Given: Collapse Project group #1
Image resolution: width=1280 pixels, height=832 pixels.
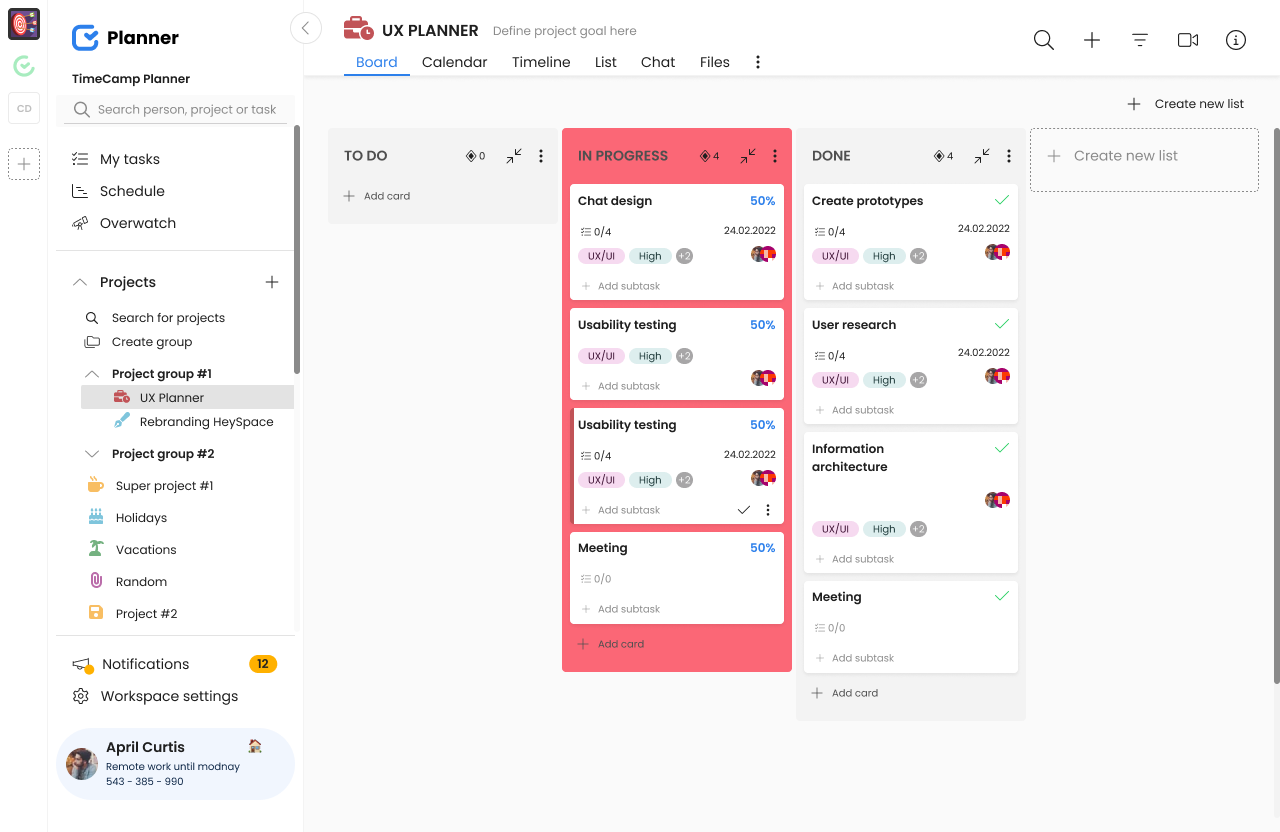Looking at the screenshot, I should pyautogui.click(x=92, y=374).
